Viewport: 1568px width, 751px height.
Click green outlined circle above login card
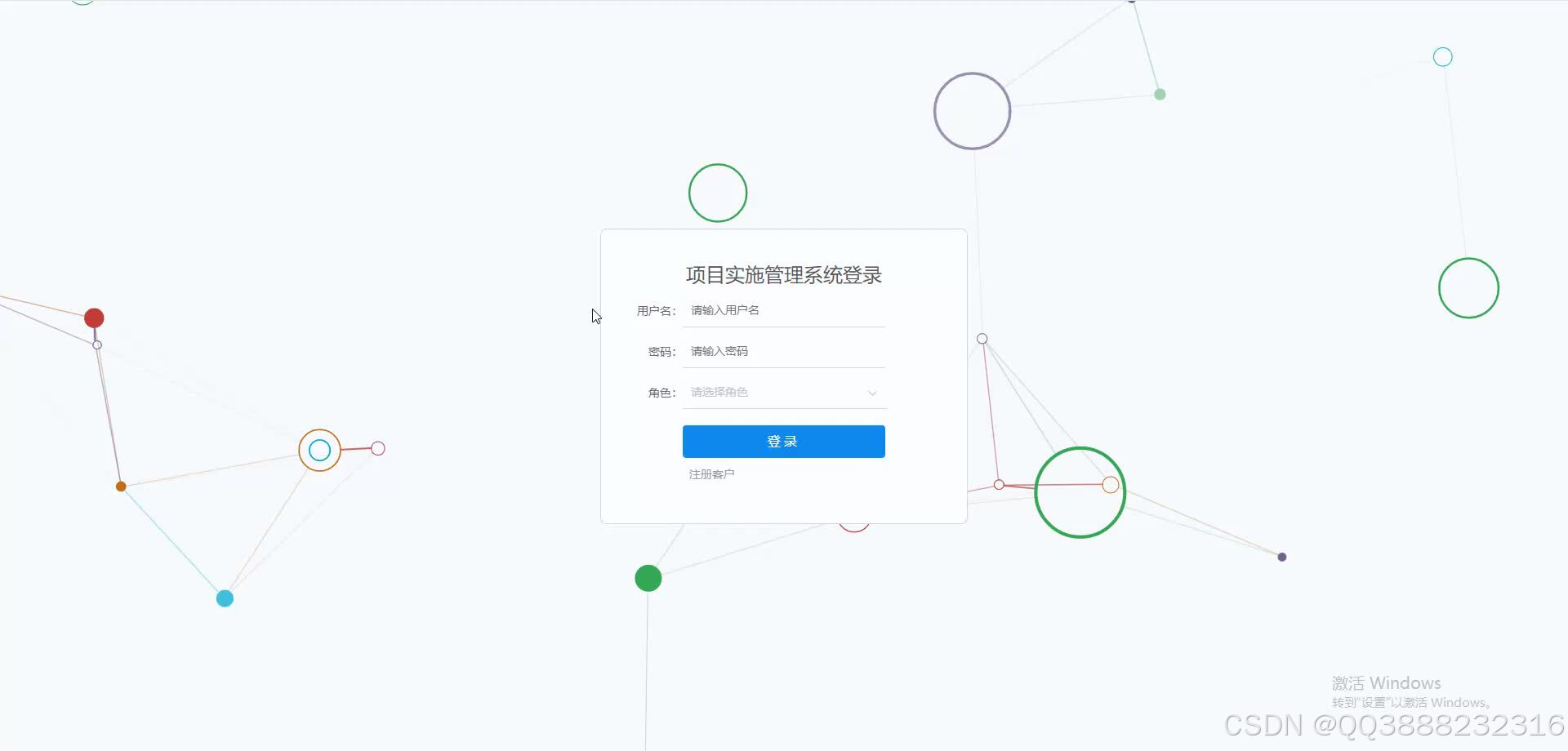point(718,193)
